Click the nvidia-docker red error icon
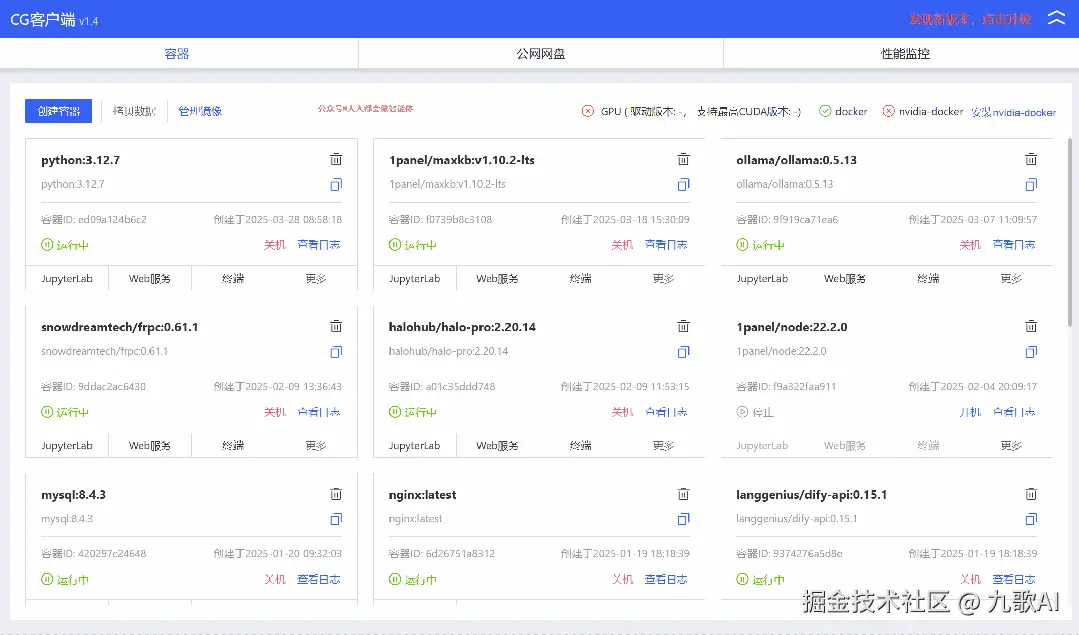The image size is (1079, 635). point(890,111)
